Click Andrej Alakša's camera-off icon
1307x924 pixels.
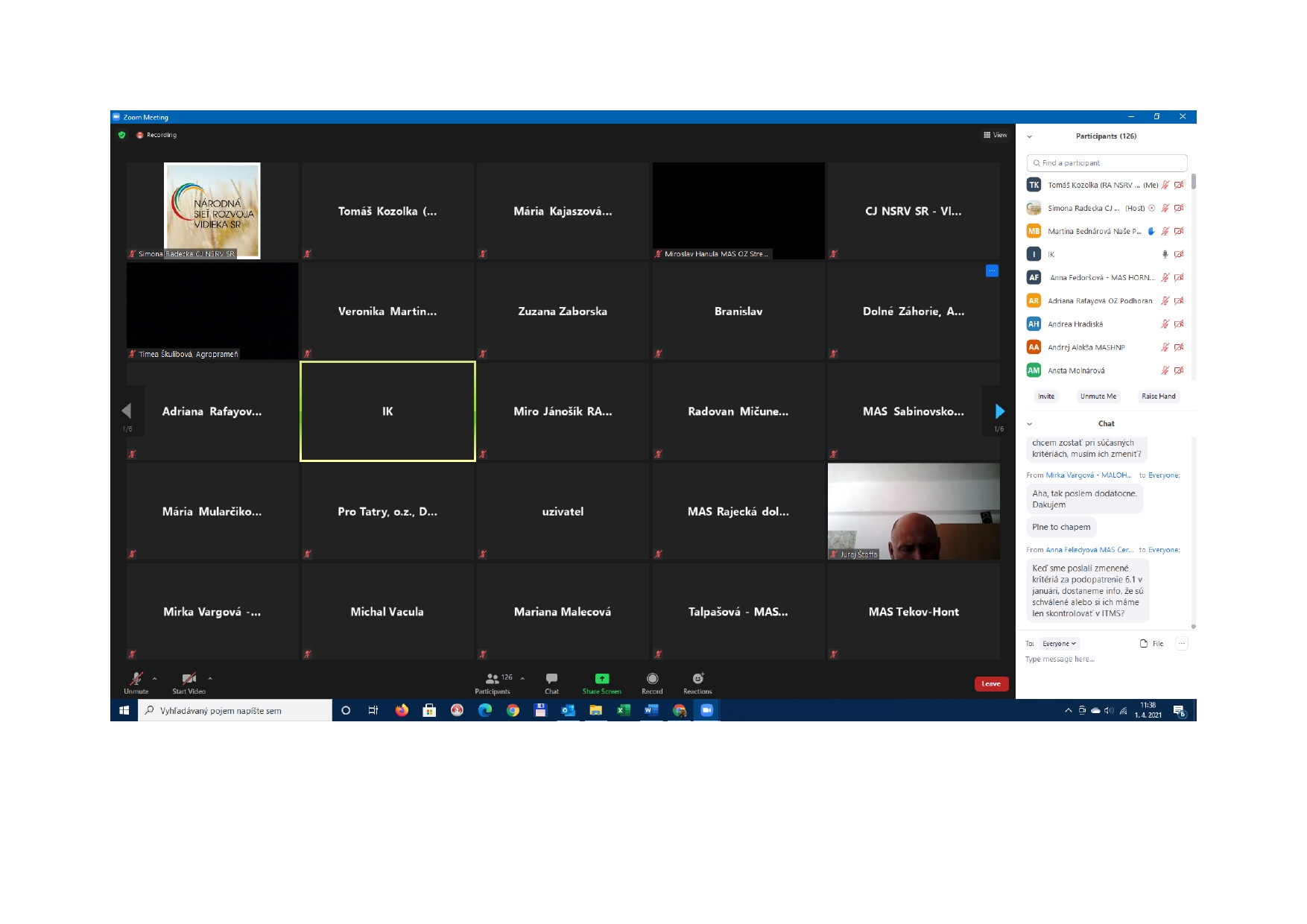coord(1179,347)
